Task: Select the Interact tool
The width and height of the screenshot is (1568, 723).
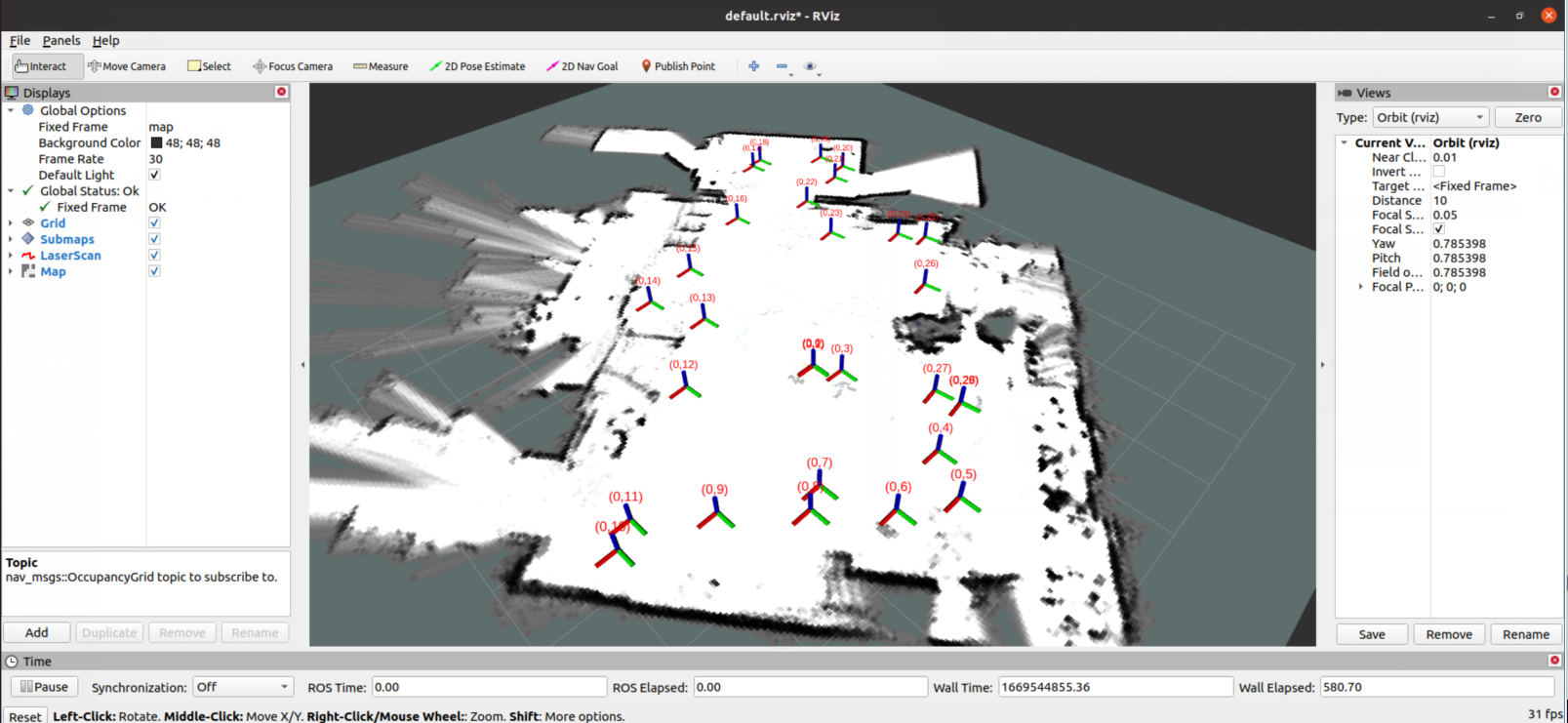Action: pos(41,66)
